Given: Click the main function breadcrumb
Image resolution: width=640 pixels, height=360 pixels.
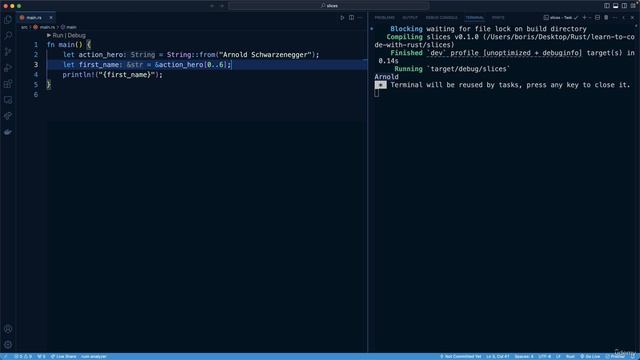Looking at the screenshot, I should pyautogui.click(x=69, y=27).
